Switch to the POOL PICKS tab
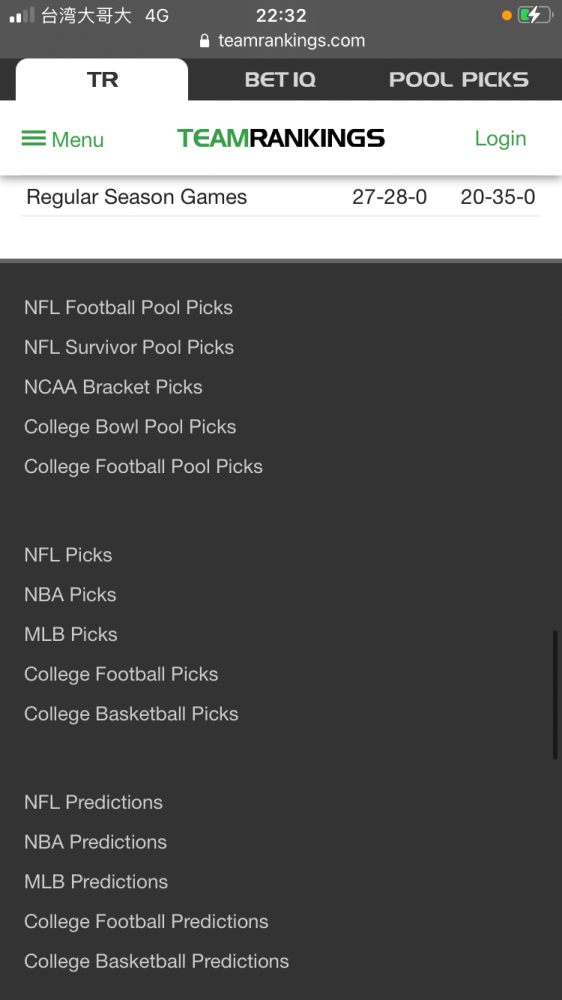This screenshot has width=562, height=1000. coord(459,79)
